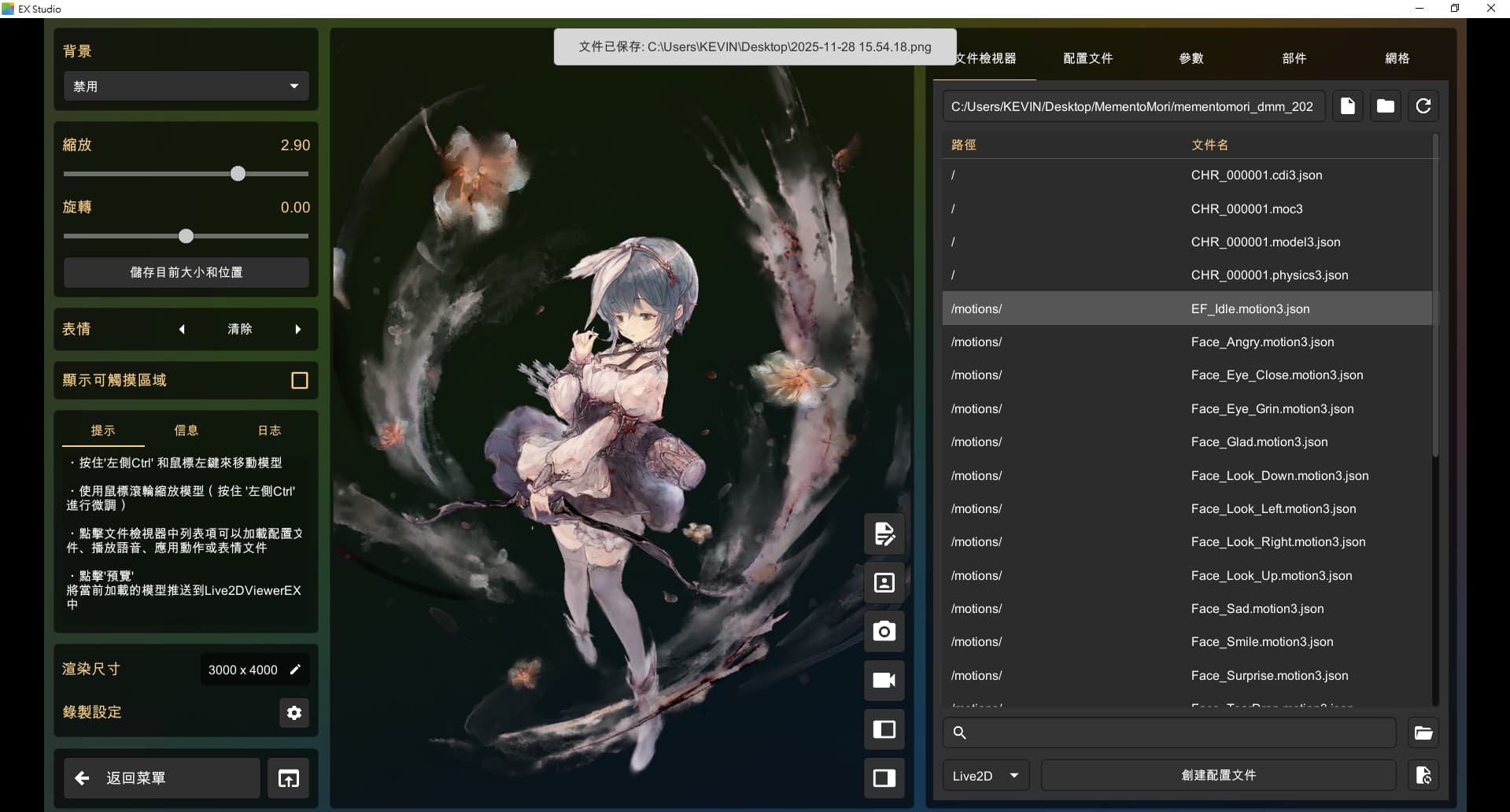Switch to the 參數 tab
Viewport: 1510px width, 812px height.
click(x=1191, y=58)
